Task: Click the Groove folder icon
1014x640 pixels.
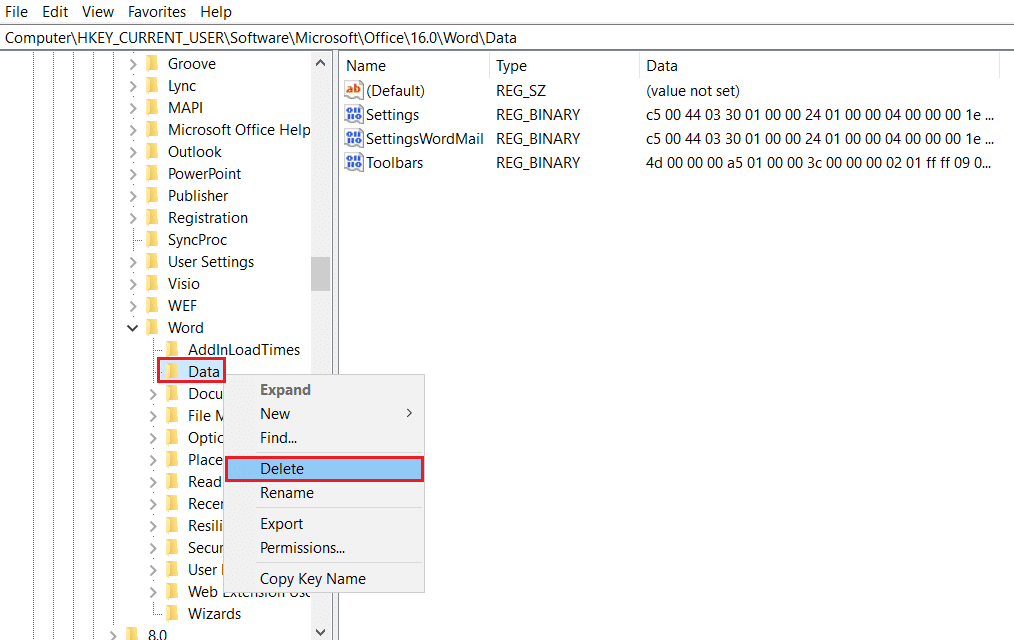Action: pos(153,63)
